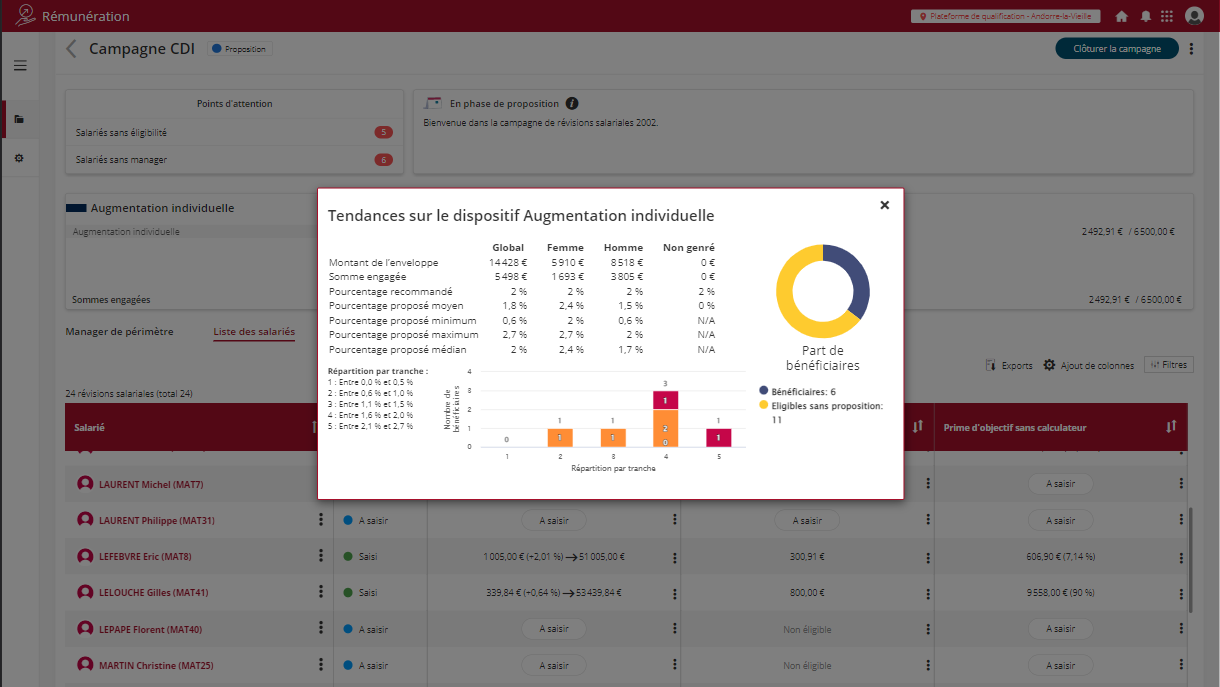Open LELOUCHE Gilles (MAT41) employee link
This screenshot has width=1220, height=687.
[x=154, y=592]
